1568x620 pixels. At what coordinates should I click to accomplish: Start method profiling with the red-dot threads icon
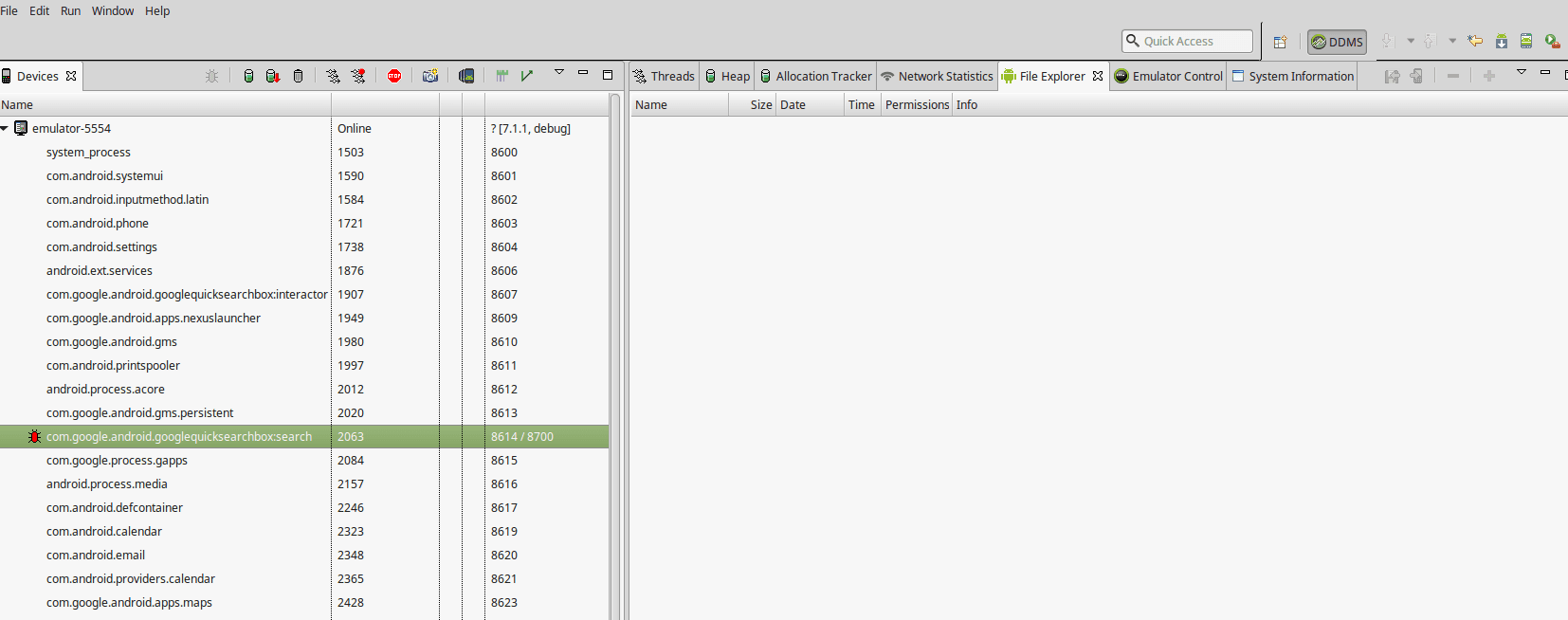click(x=358, y=76)
